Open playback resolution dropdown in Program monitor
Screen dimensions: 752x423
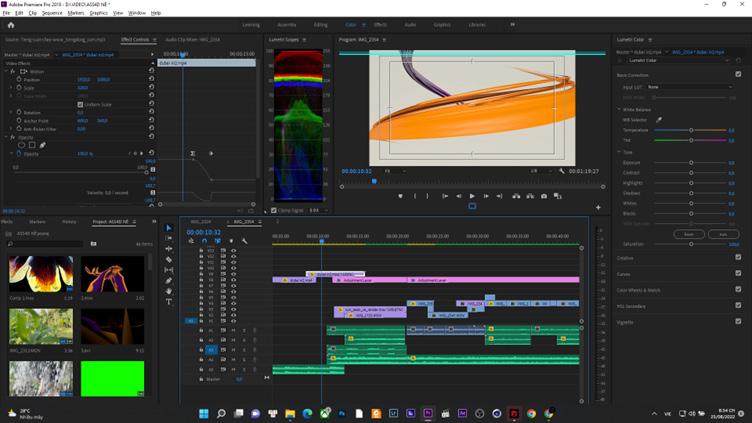point(540,171)
